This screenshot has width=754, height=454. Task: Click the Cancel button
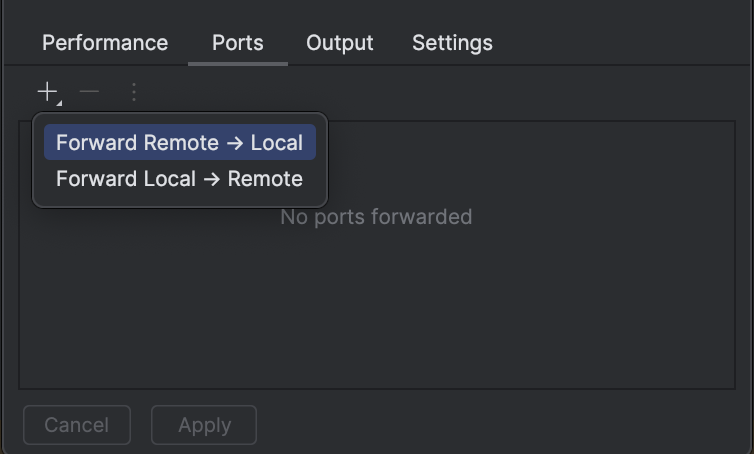(x=77, y=425)
